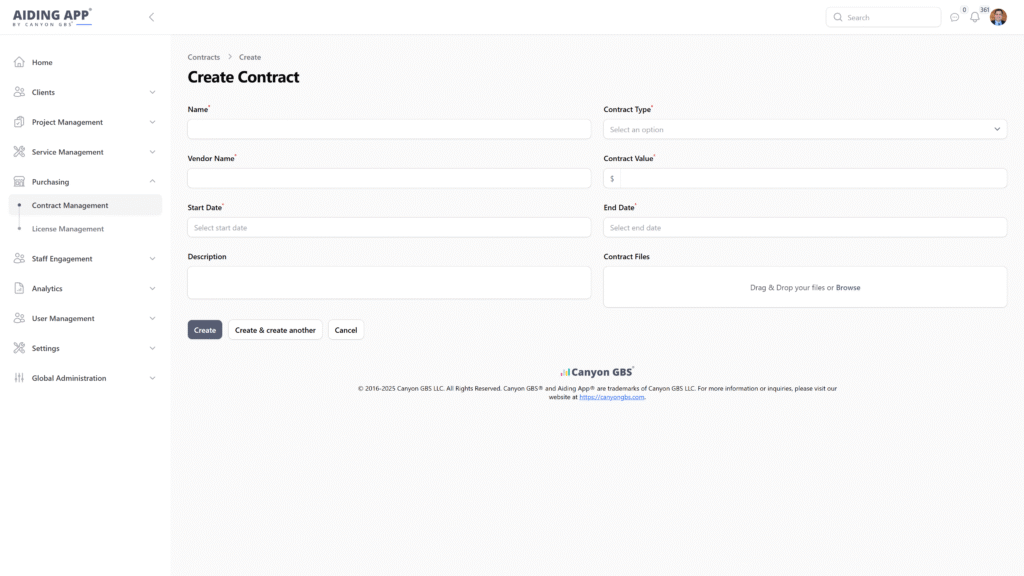Open the canyongbs.com website link
The width and height of the screenshot is (1024, 576).
click(x=612, y=397)
